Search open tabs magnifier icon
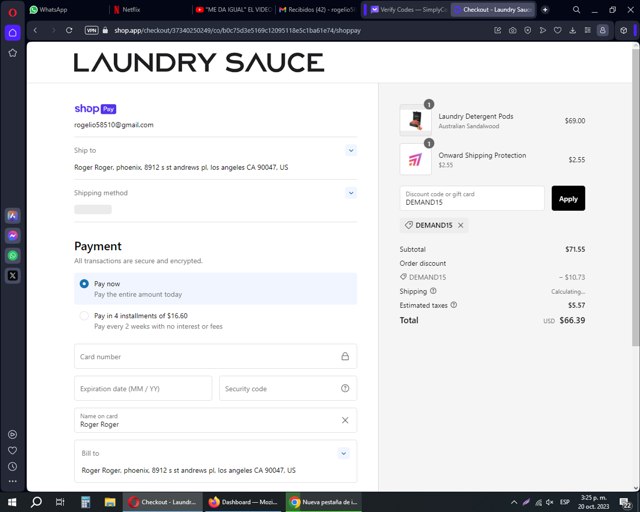 [x=576, y=10]
